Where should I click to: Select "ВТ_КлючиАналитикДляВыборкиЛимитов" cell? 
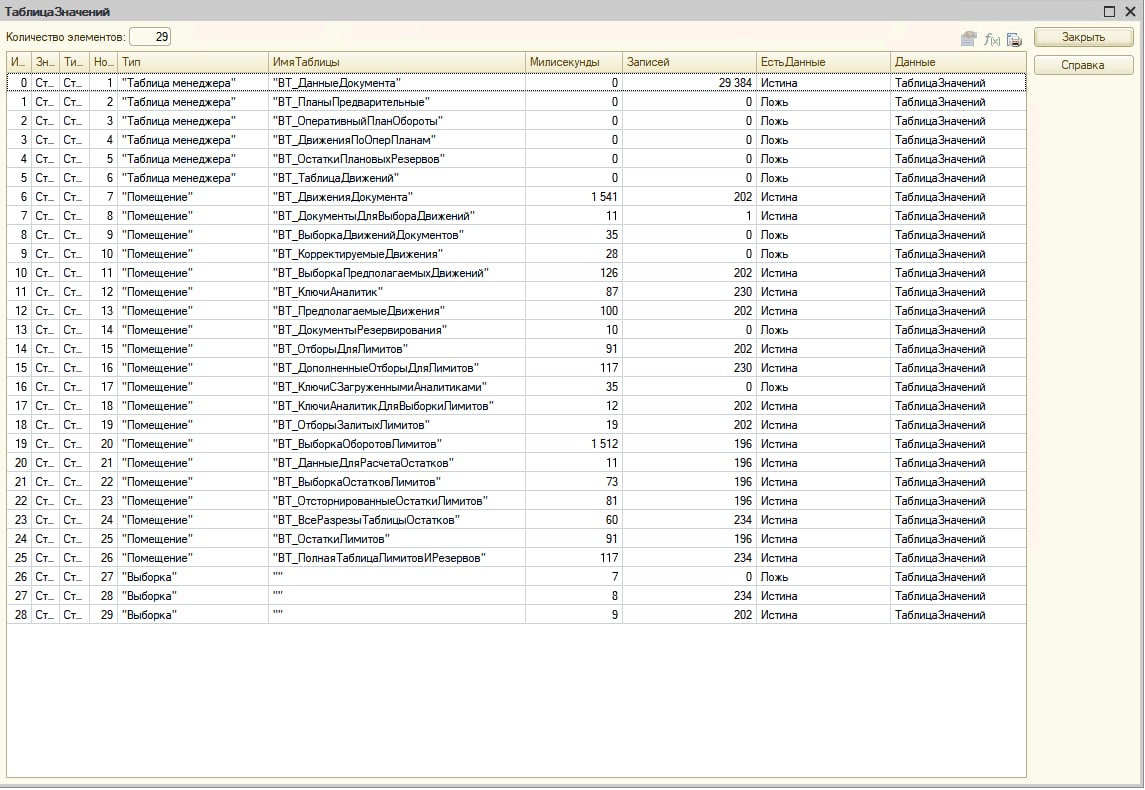click(x=397, y=406)
